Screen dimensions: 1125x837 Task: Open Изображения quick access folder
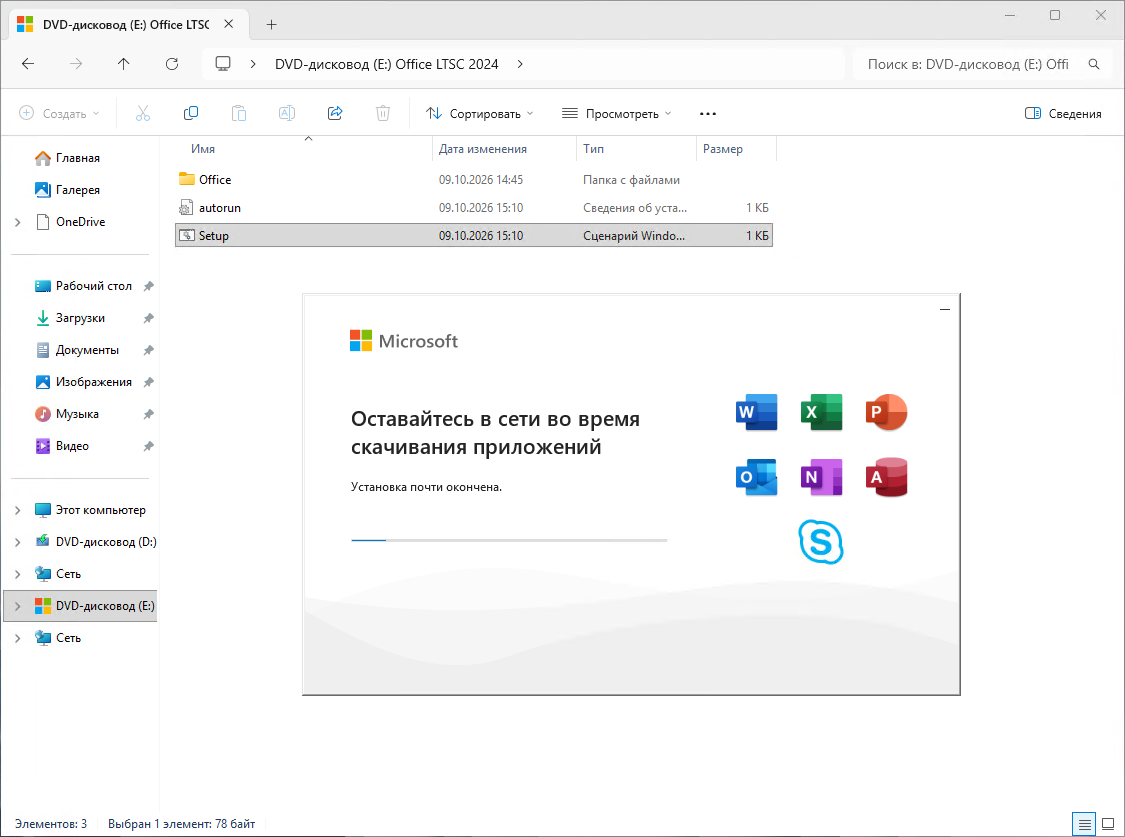point(93,382)
